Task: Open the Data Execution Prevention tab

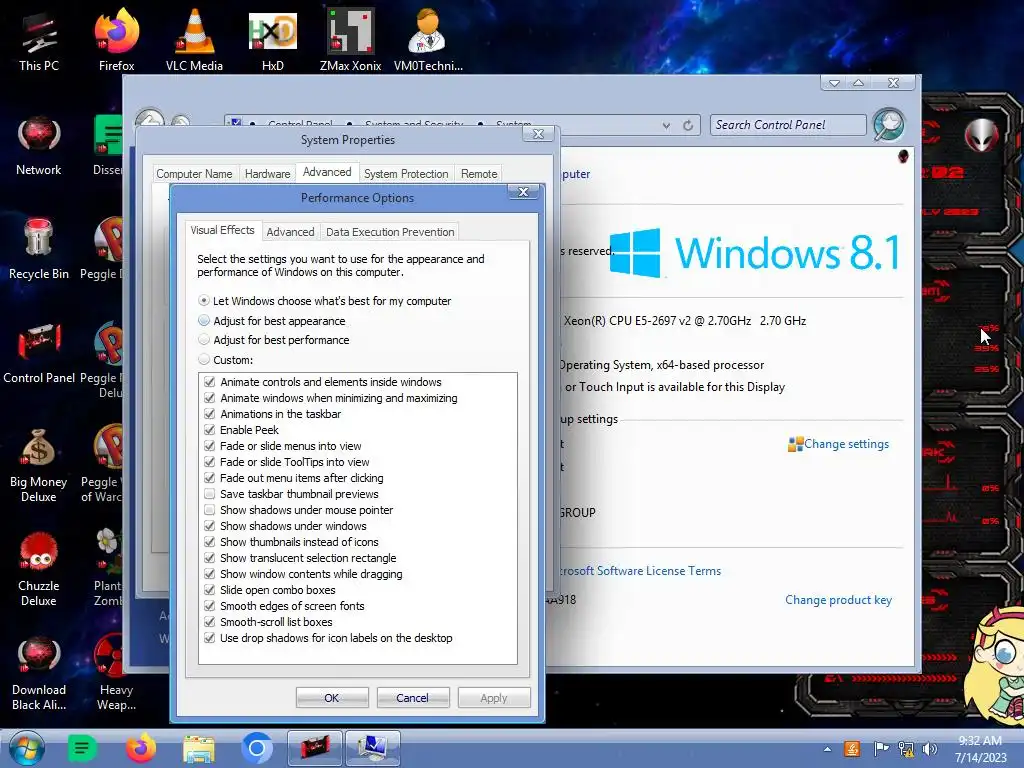Action: [x=390, y=232]
